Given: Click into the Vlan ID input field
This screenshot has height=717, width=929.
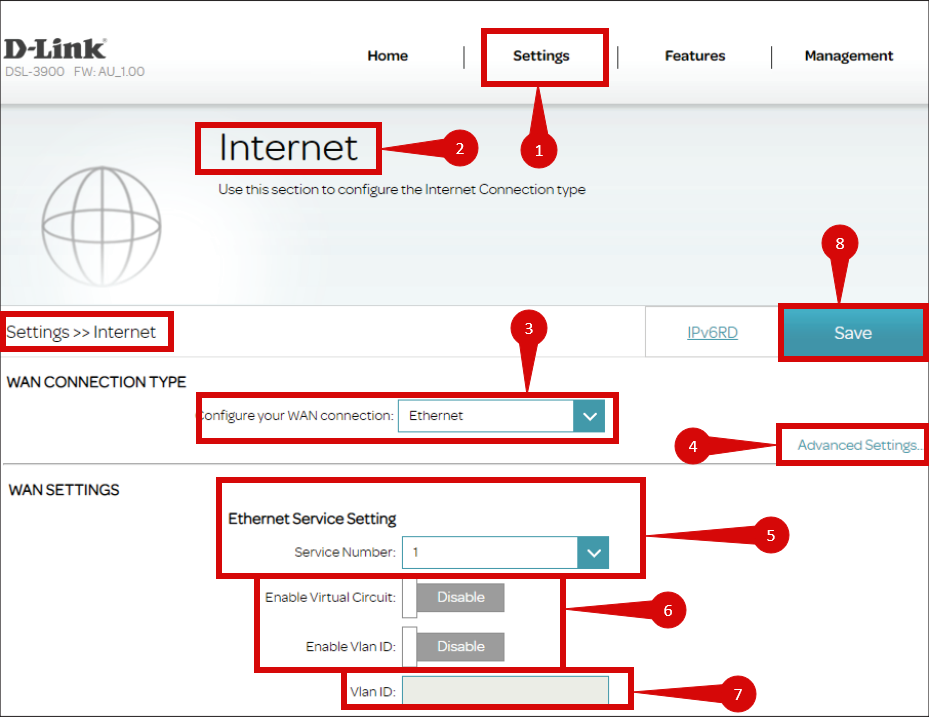Looking at the screenshot, I should (505, 691).
